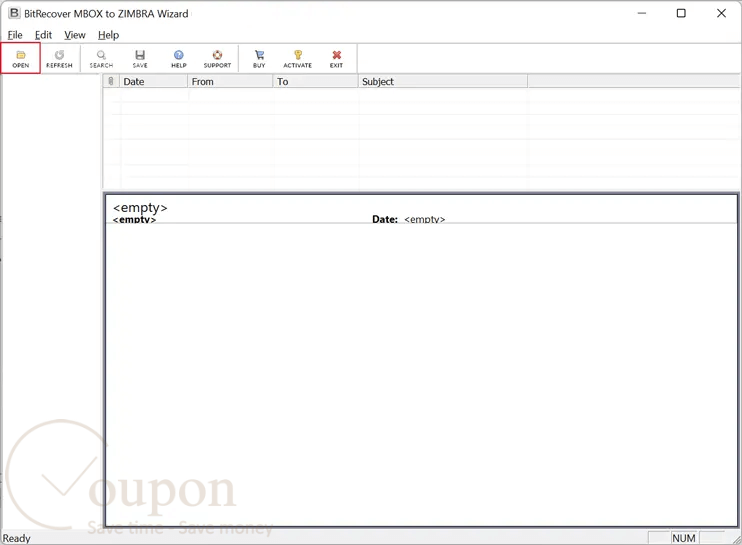Maximize the wizard window

(681, 13)
